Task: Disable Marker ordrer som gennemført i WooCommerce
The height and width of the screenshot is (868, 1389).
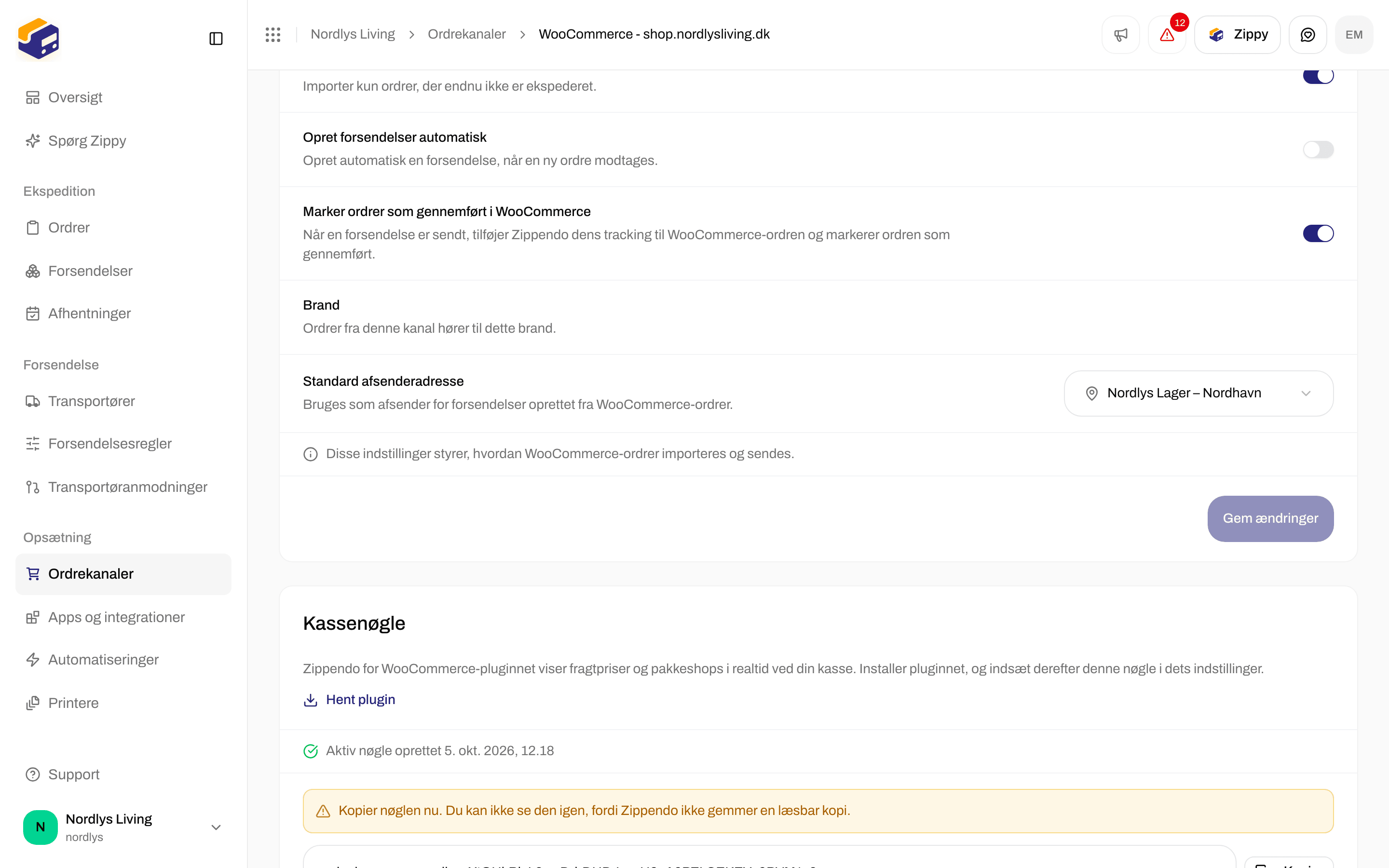Action: [1318, 234]
